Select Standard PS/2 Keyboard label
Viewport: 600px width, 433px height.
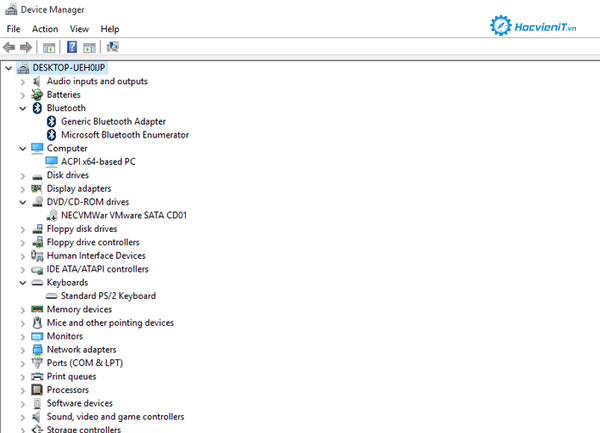(108, 296)
